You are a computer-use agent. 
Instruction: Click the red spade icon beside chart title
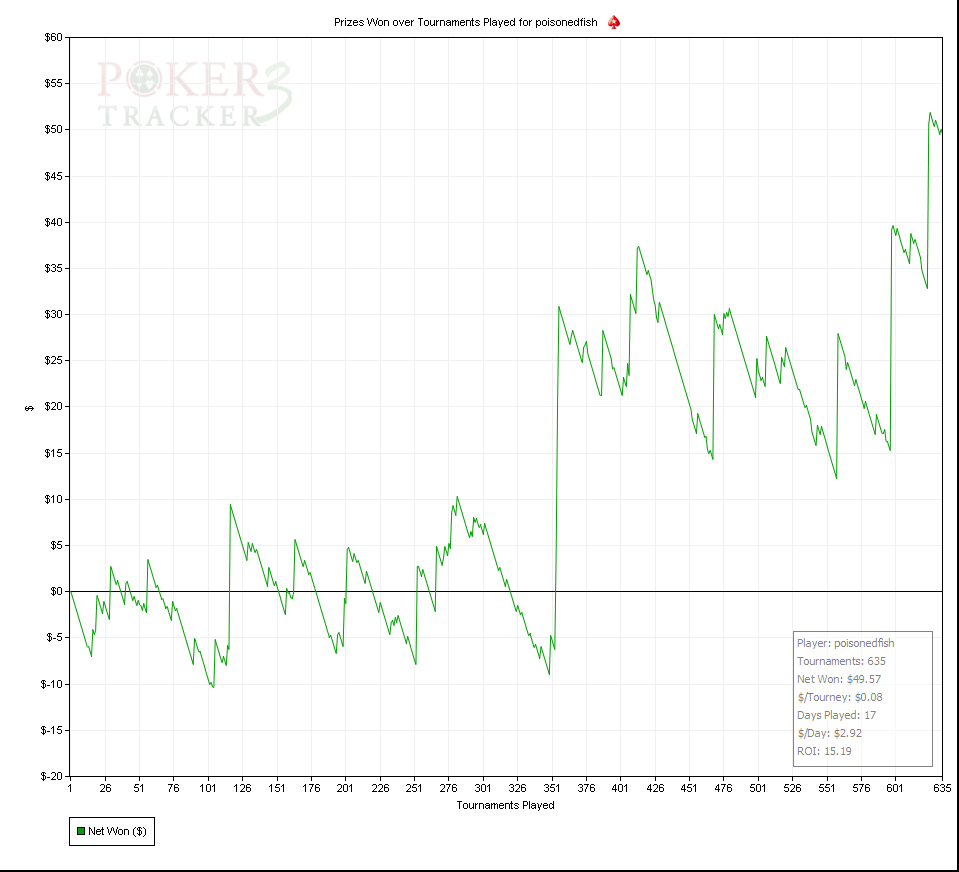[614, 23]
